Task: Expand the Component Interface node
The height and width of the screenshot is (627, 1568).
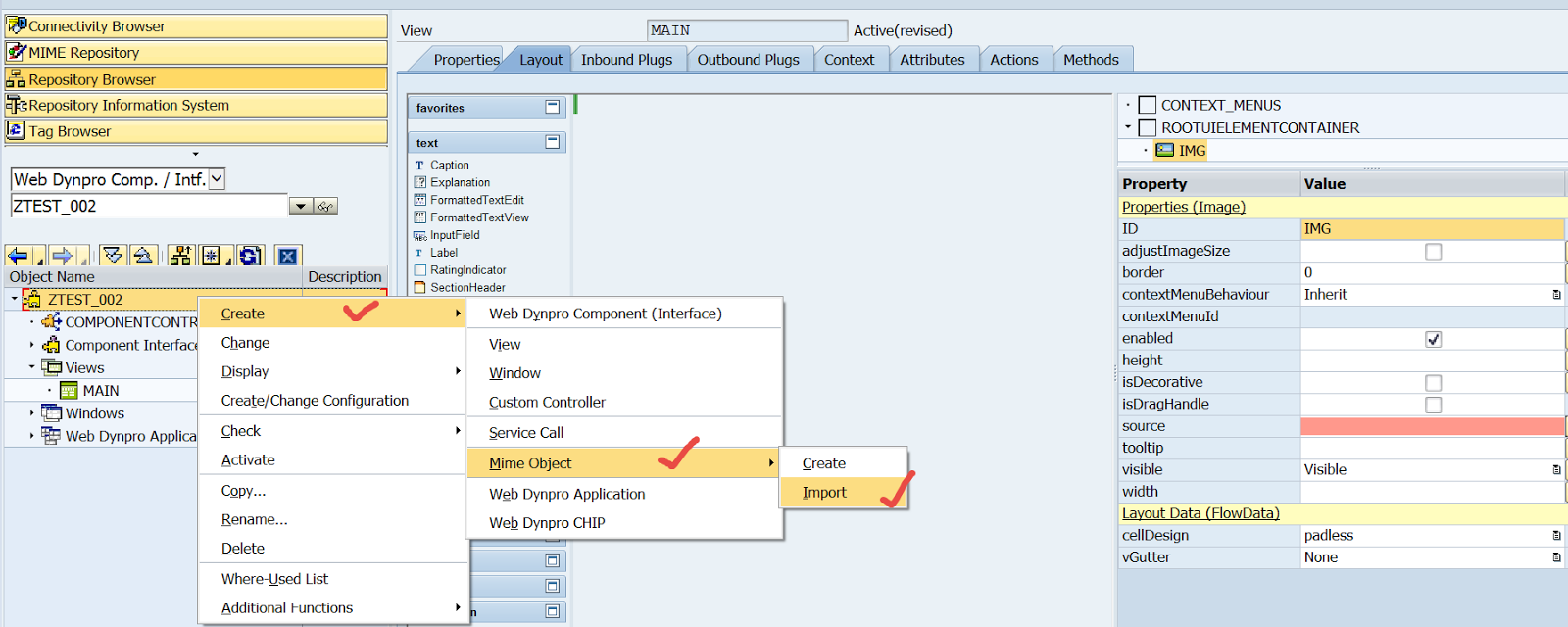Action: pos(31,345)
